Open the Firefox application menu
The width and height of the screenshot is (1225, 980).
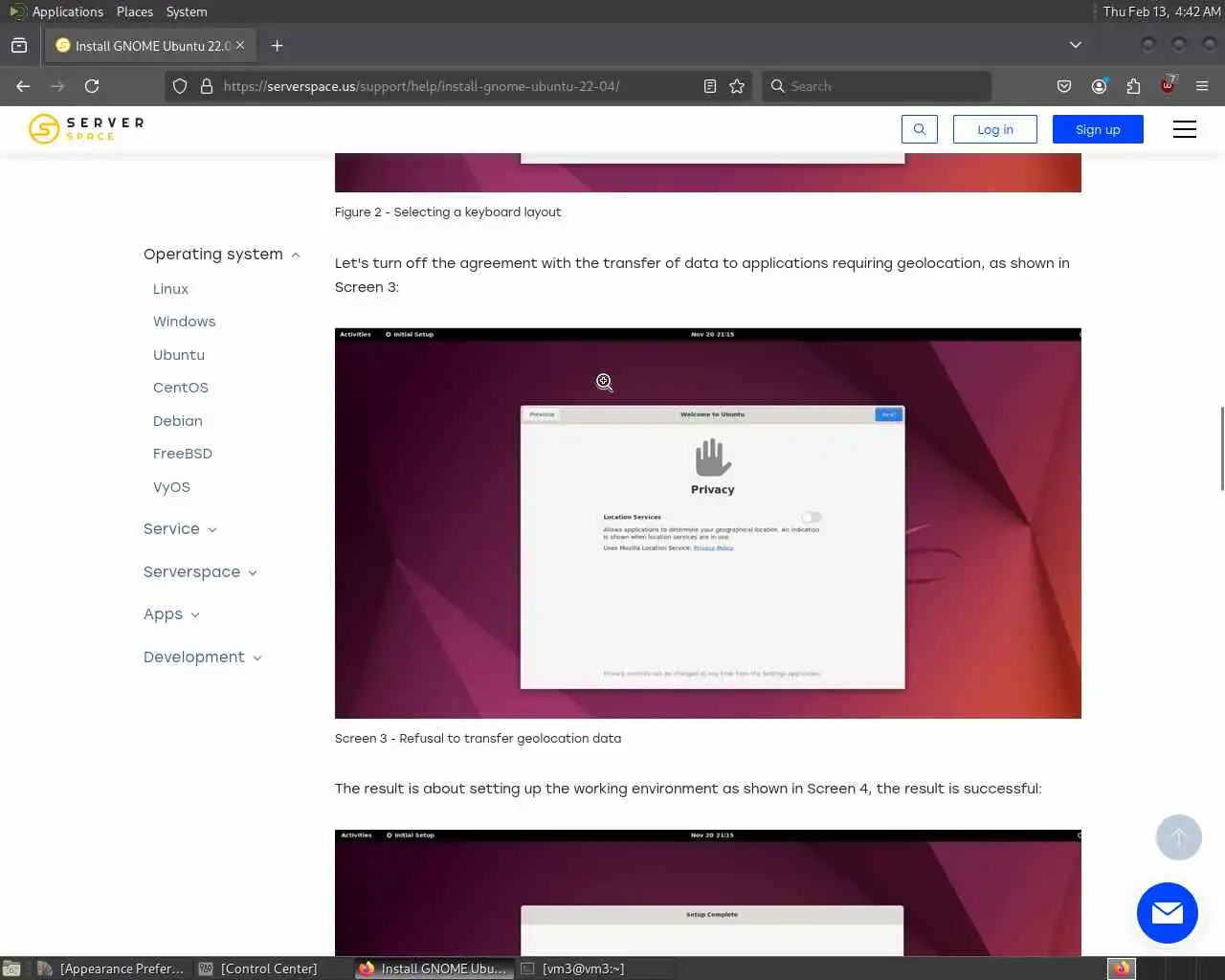[x=1202, y=86]
